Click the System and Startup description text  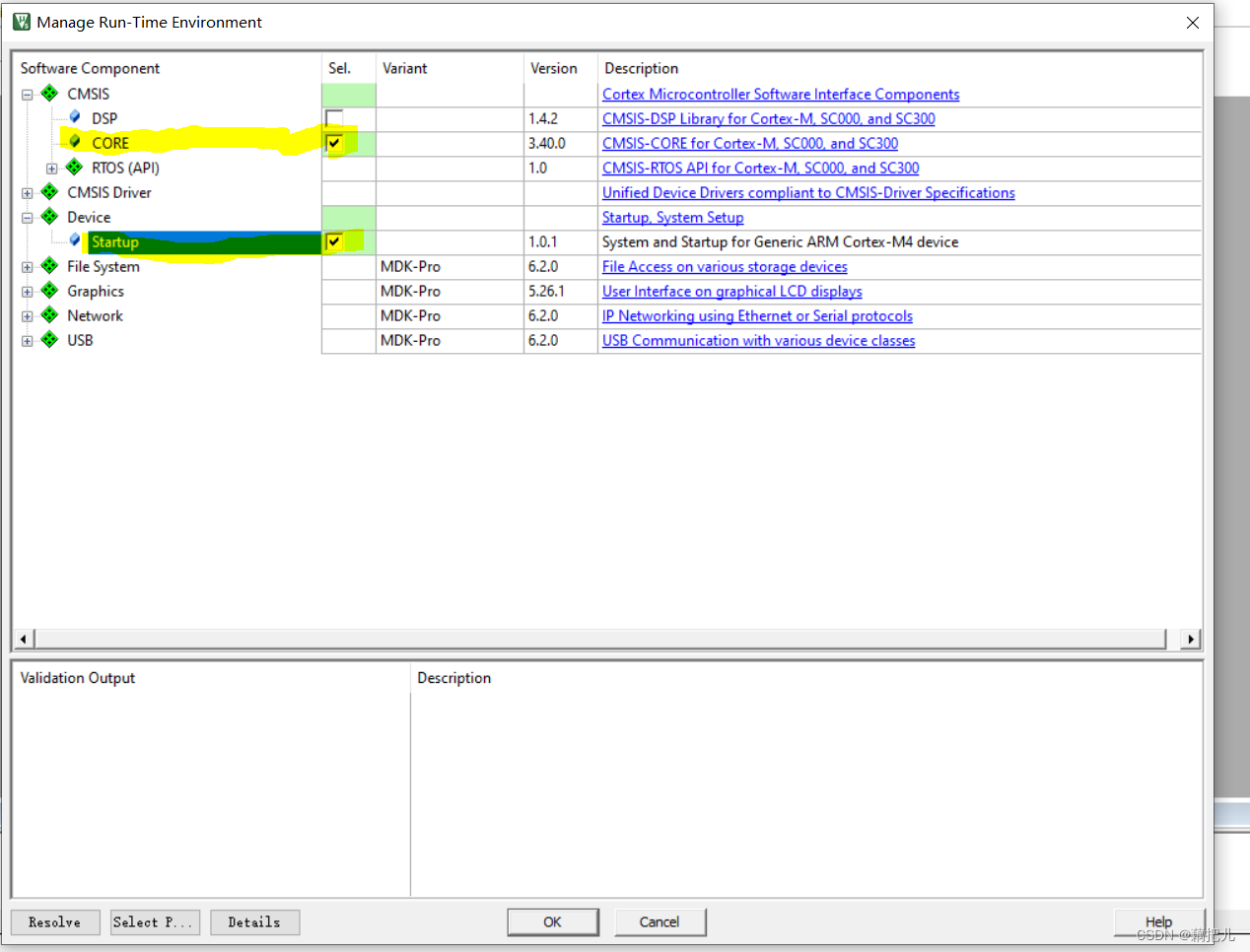[781, 241]
